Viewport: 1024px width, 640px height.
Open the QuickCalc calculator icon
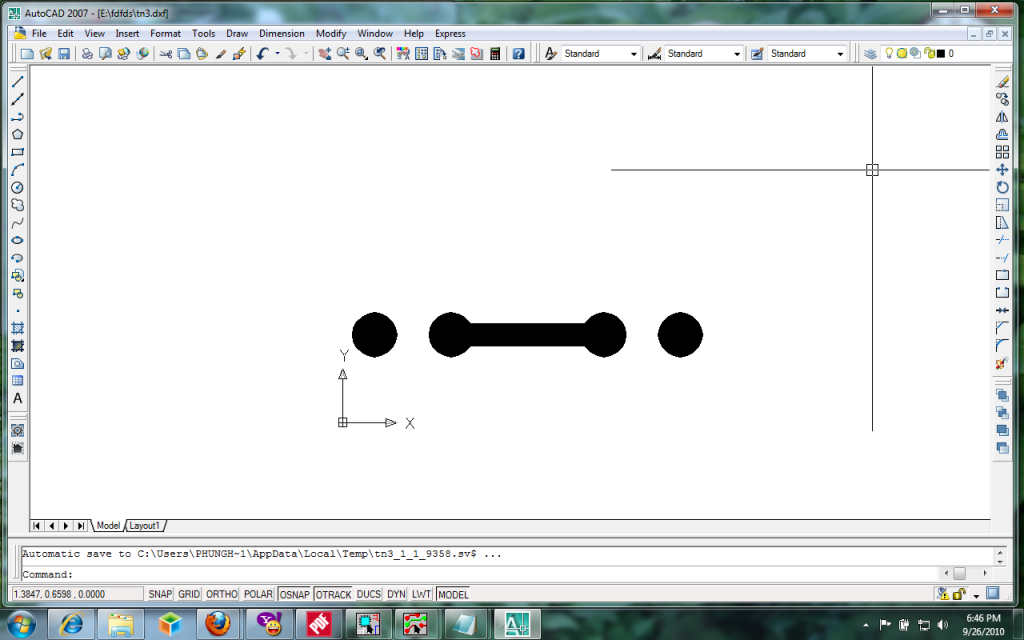pyautogui.click(x=495, y=54)
